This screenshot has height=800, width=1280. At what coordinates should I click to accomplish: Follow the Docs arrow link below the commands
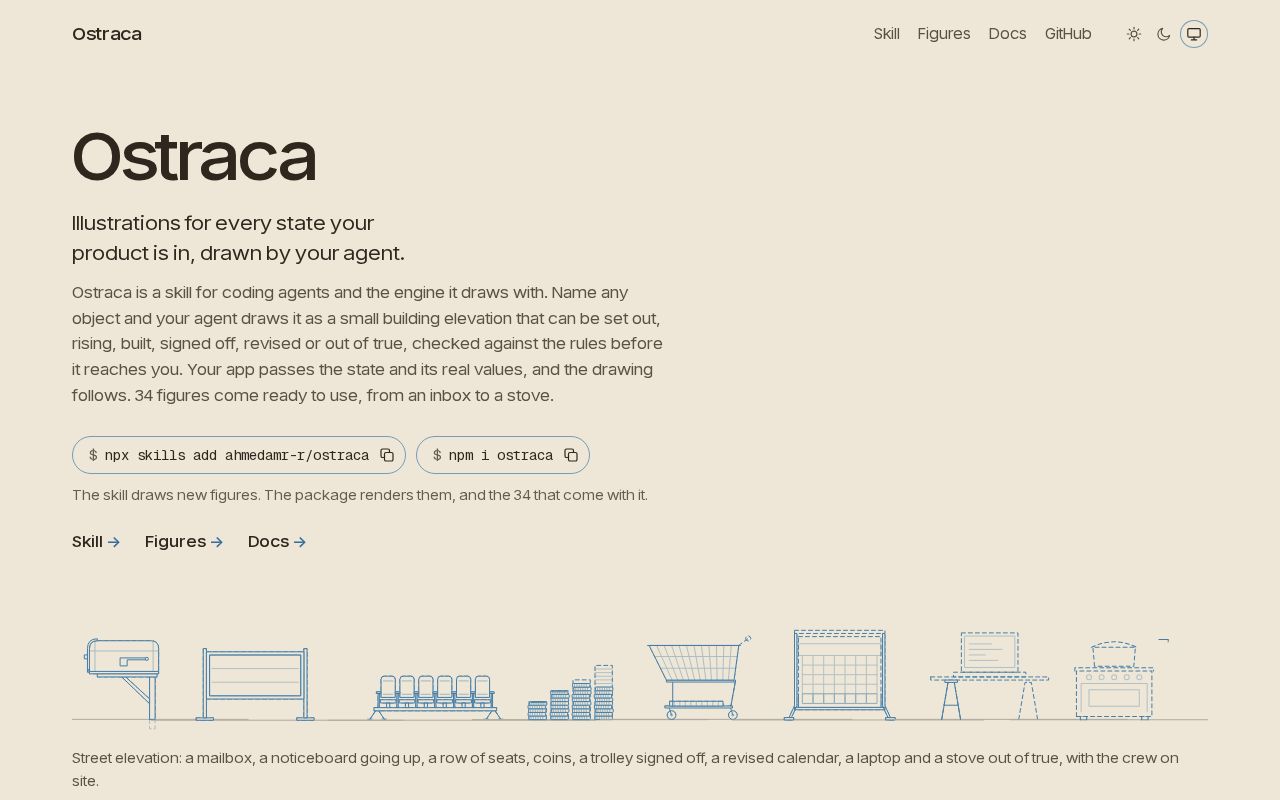pyautogui.click(x=277, y=542)
